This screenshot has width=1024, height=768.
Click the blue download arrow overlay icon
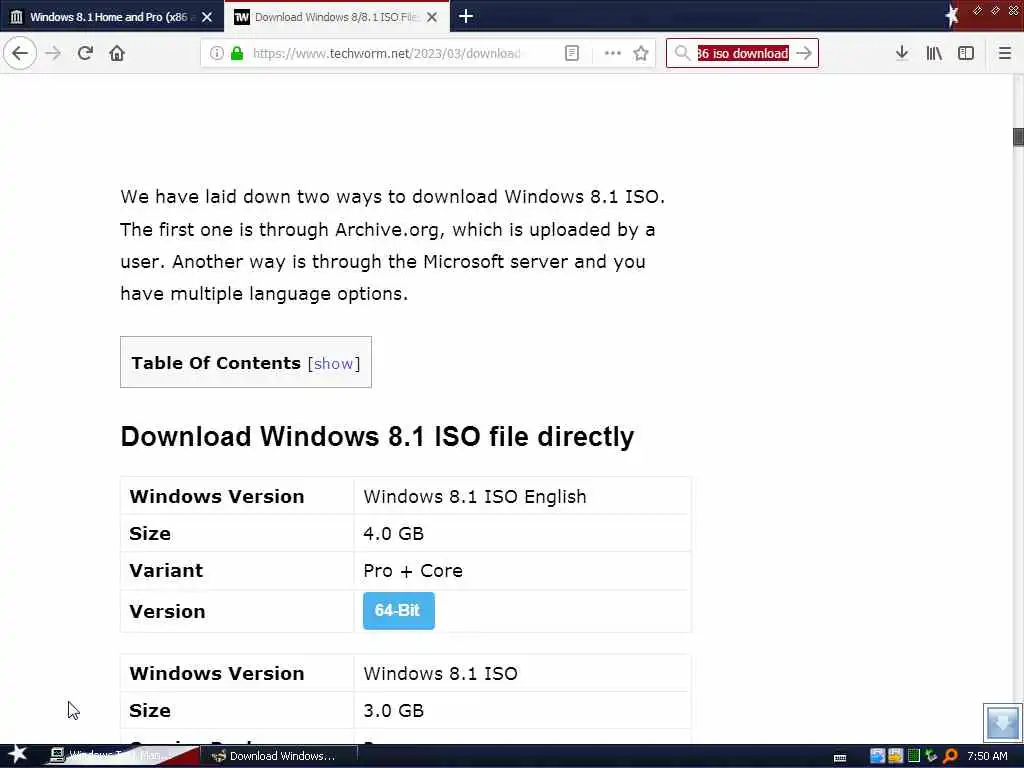pos(1002,722)
